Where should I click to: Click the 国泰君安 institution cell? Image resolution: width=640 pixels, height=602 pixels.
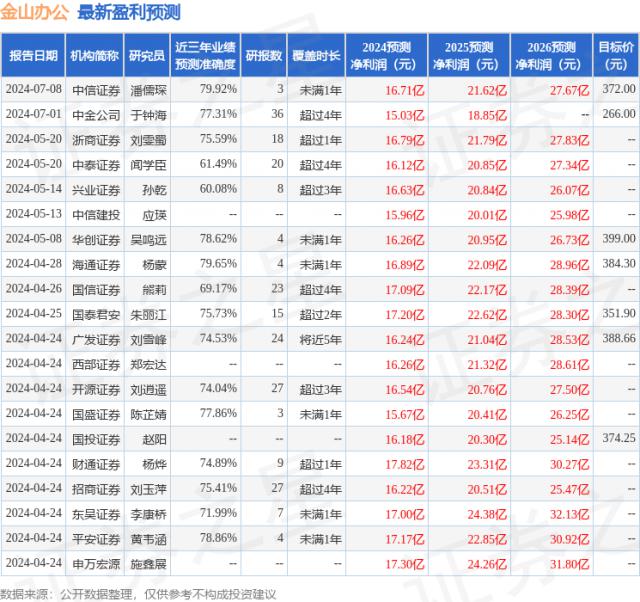tap(96, 314)
